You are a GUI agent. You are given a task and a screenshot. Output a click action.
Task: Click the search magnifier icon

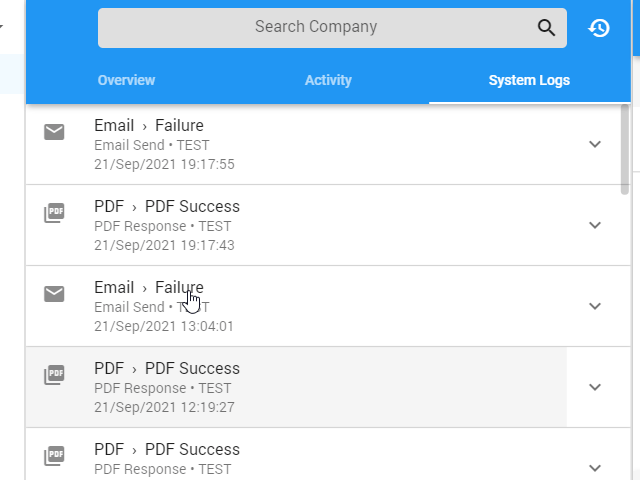[546, 28]
